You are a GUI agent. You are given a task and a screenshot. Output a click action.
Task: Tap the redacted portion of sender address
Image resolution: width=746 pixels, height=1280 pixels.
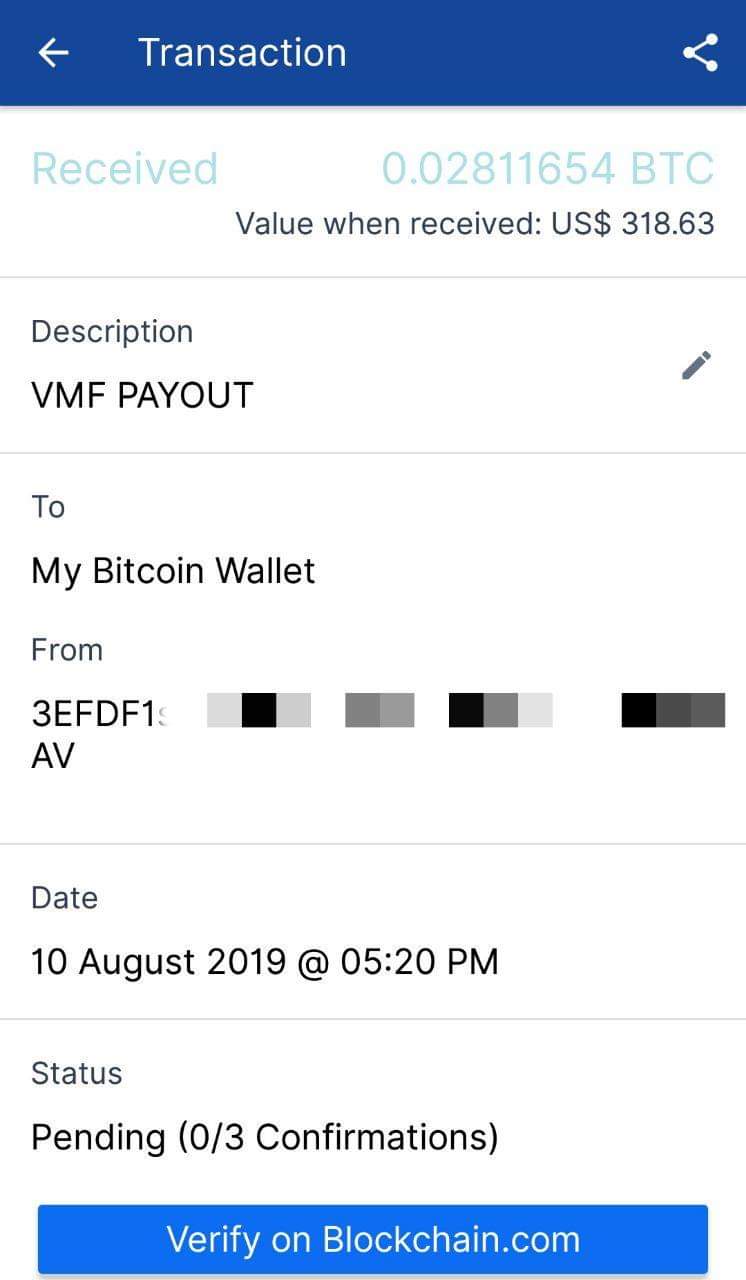pos(465,710)
